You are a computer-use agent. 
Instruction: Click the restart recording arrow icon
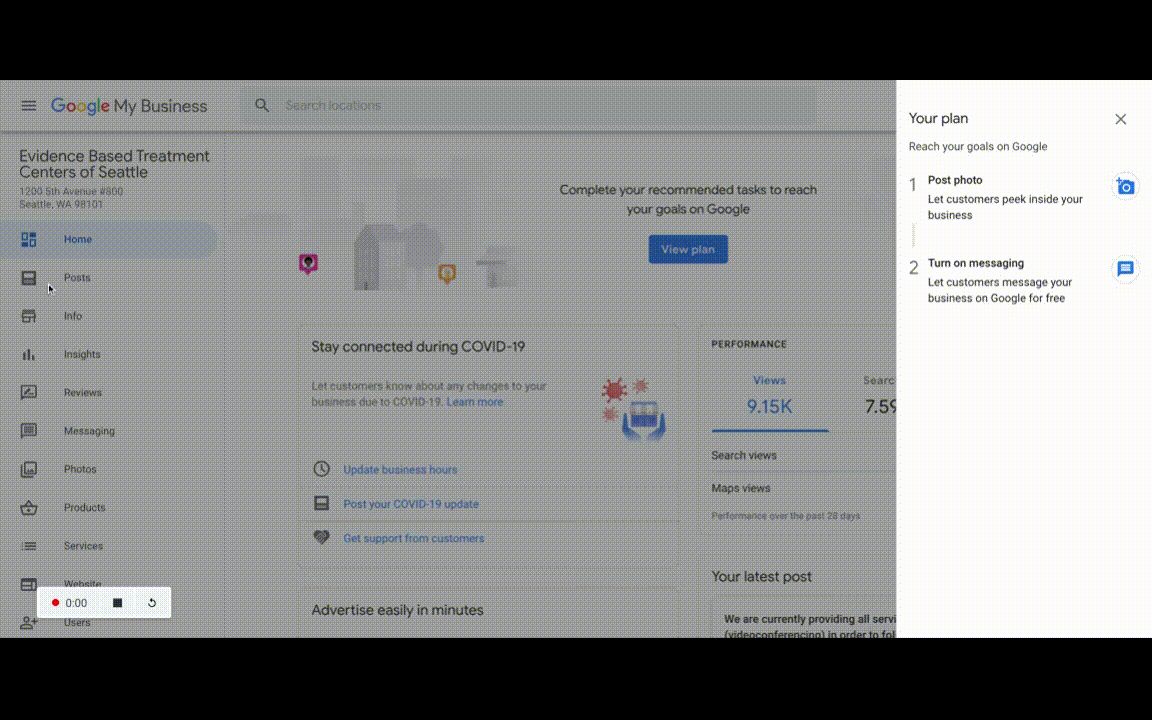click(x=152, y=603)
